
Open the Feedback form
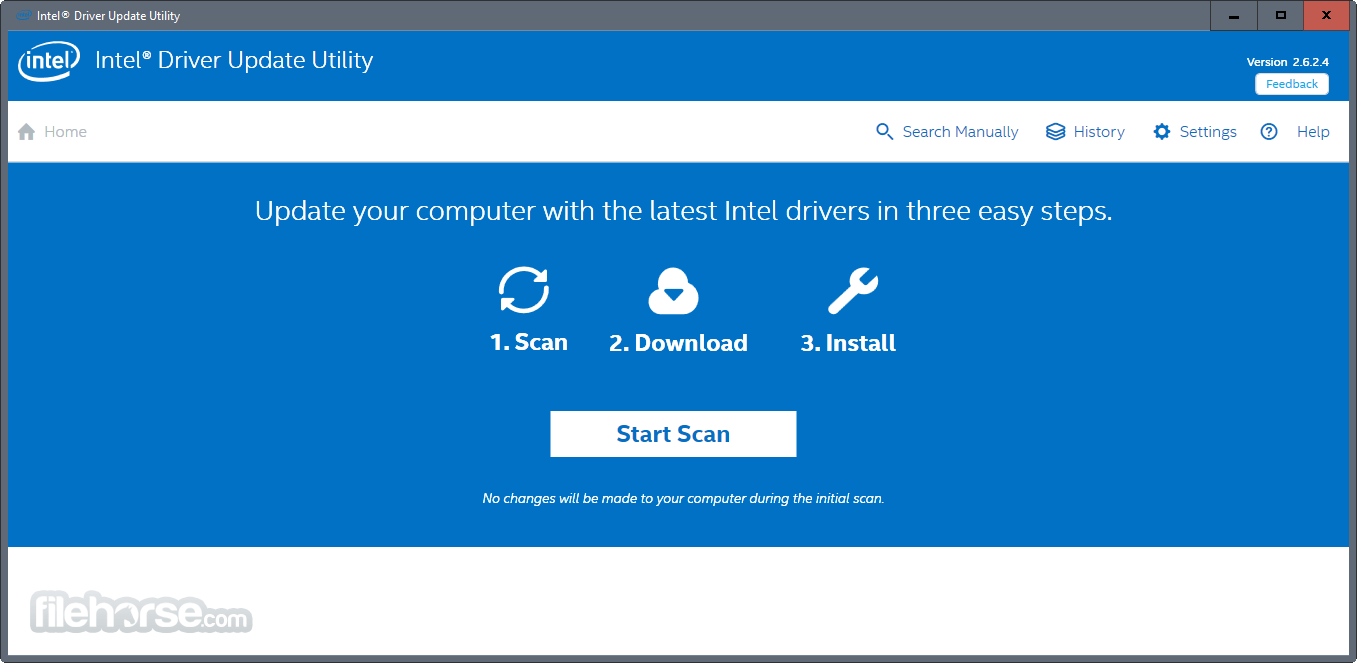pyautogui.click(x=1292, y=84)
